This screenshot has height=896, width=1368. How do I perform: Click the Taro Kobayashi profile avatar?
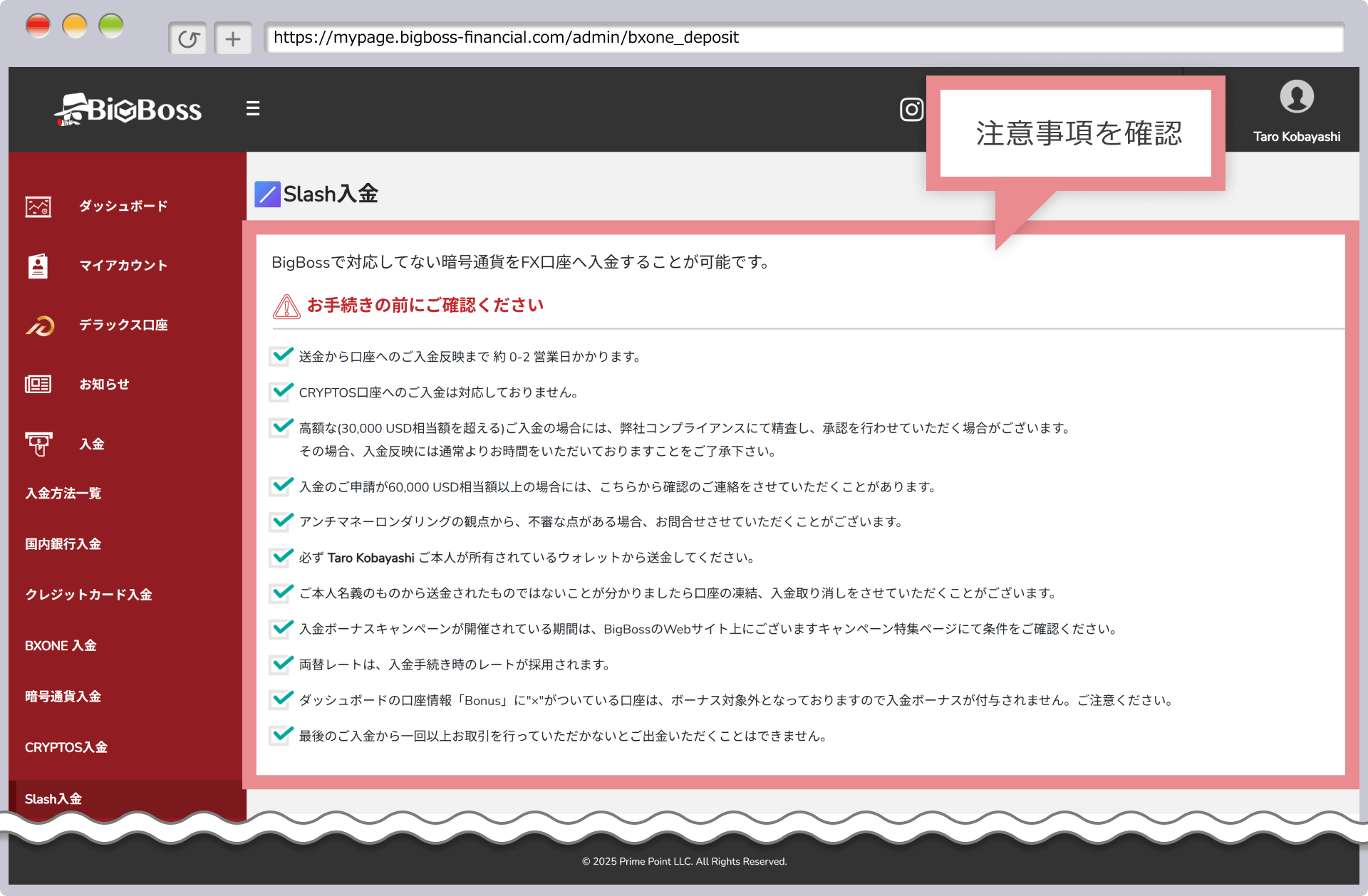coord(1296,97)
